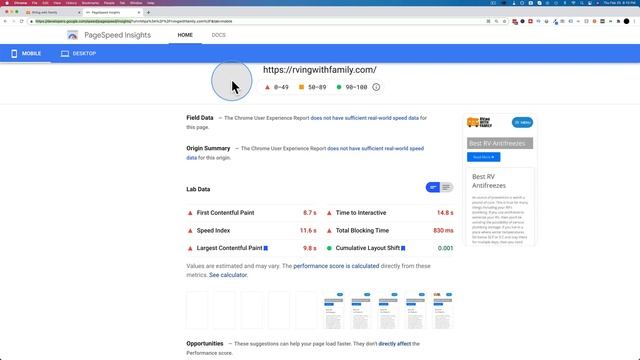Switch Lab Data to the compact view toggle
Image resolution: width=640 pixels, height=360 pixels.
433,187
